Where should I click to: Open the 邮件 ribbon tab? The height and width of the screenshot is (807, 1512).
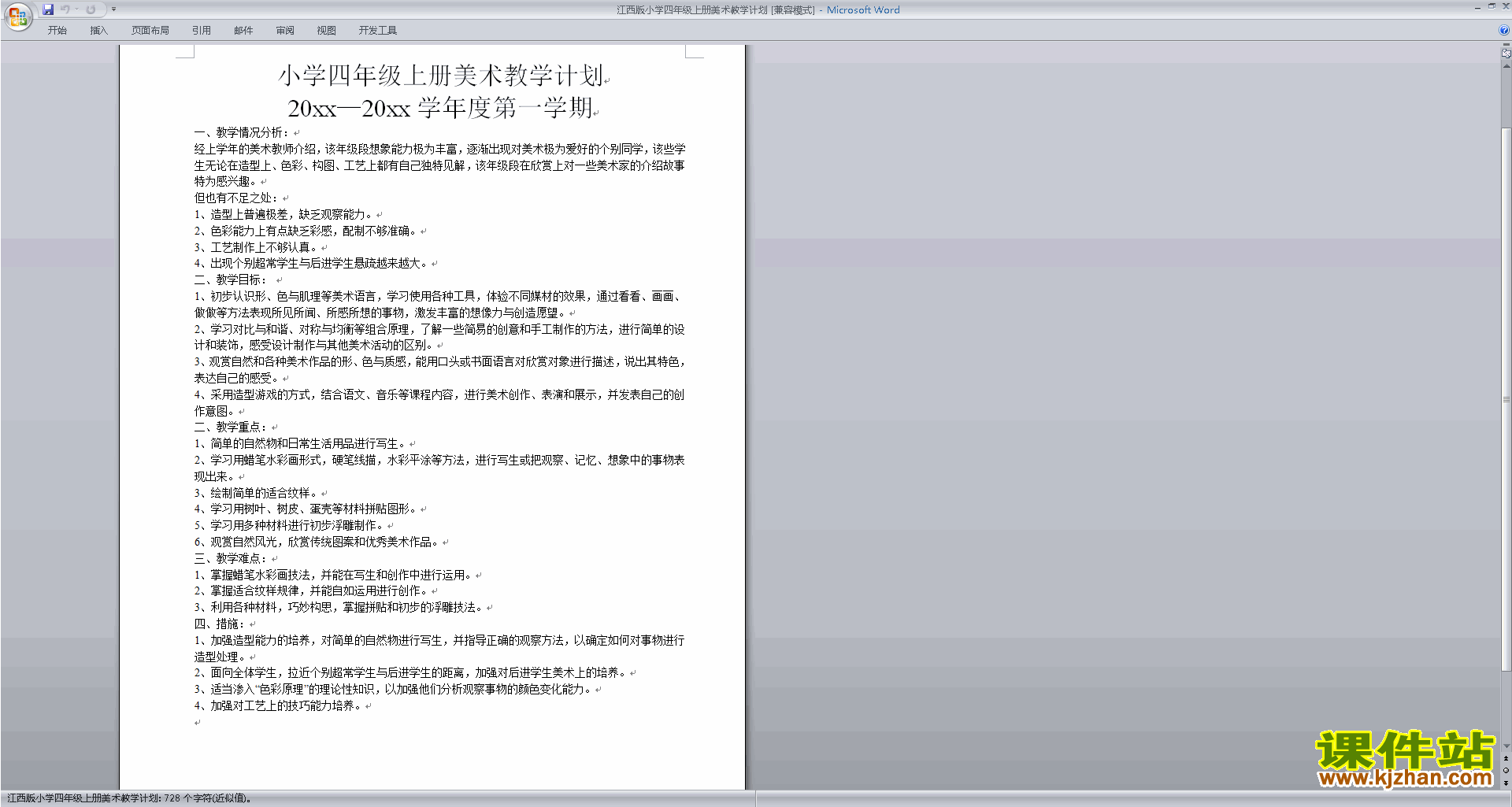[x=243, y=30]
